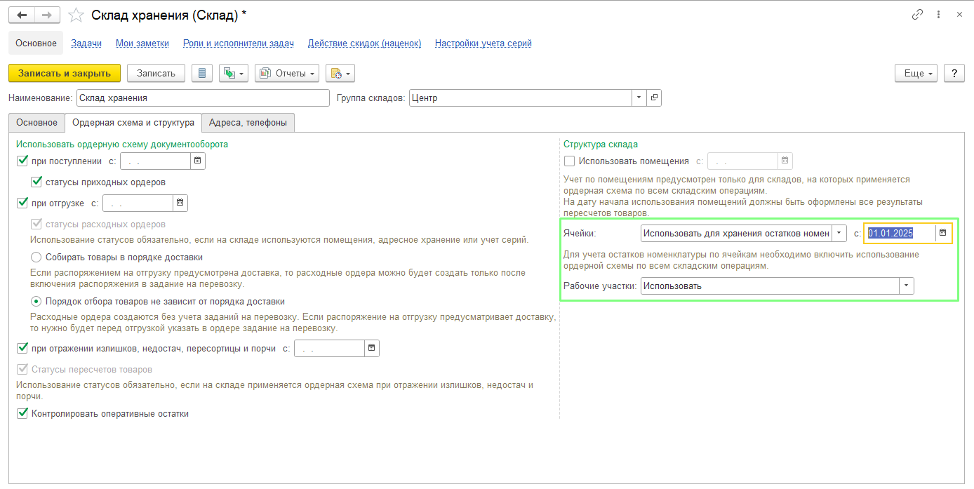This screenshot has height=489, width=974.
Task: Open the print/attachments icon dropdown
Action: (x=340, y=73)
